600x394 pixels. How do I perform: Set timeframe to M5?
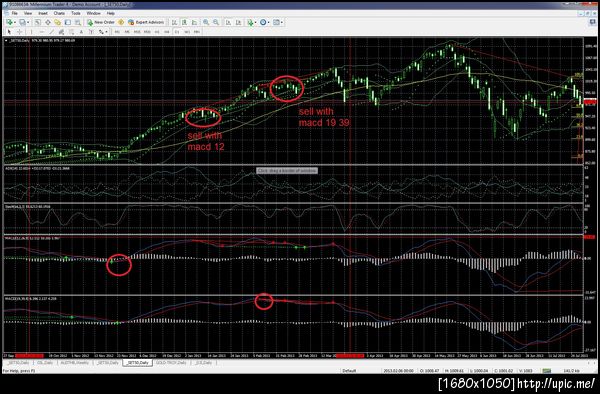[127, 32]
